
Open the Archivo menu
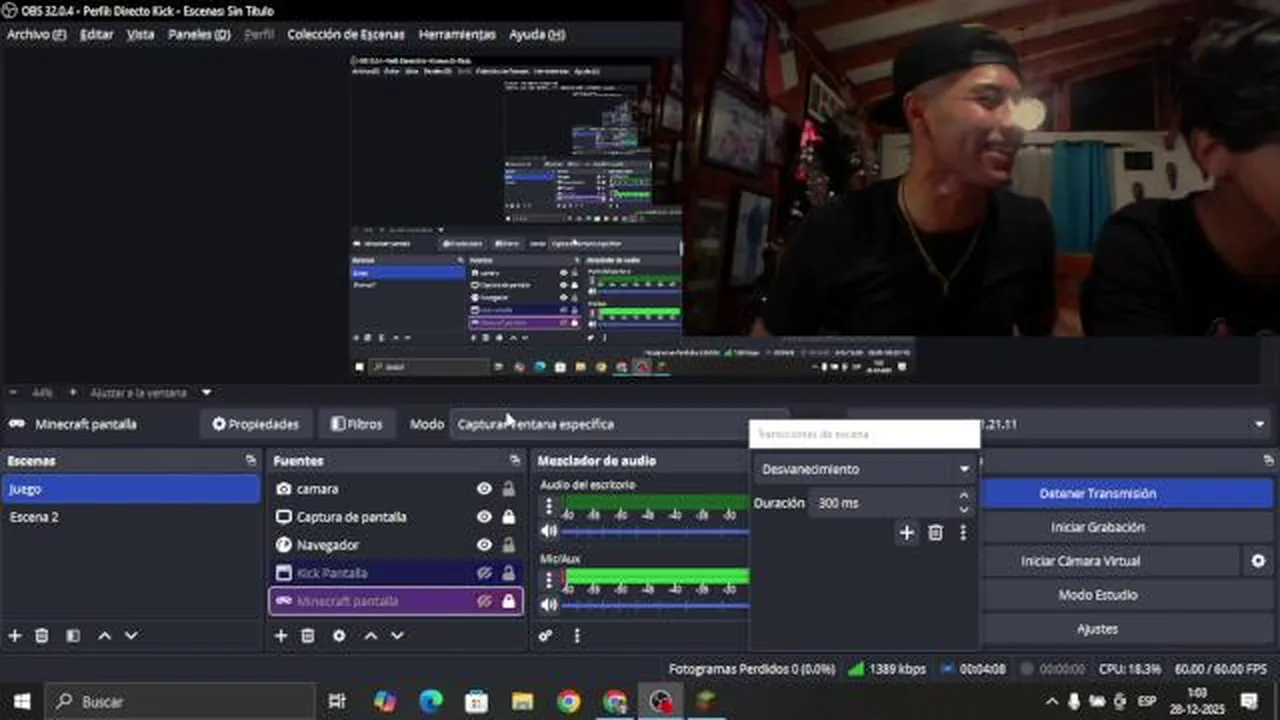pos(36,34)
